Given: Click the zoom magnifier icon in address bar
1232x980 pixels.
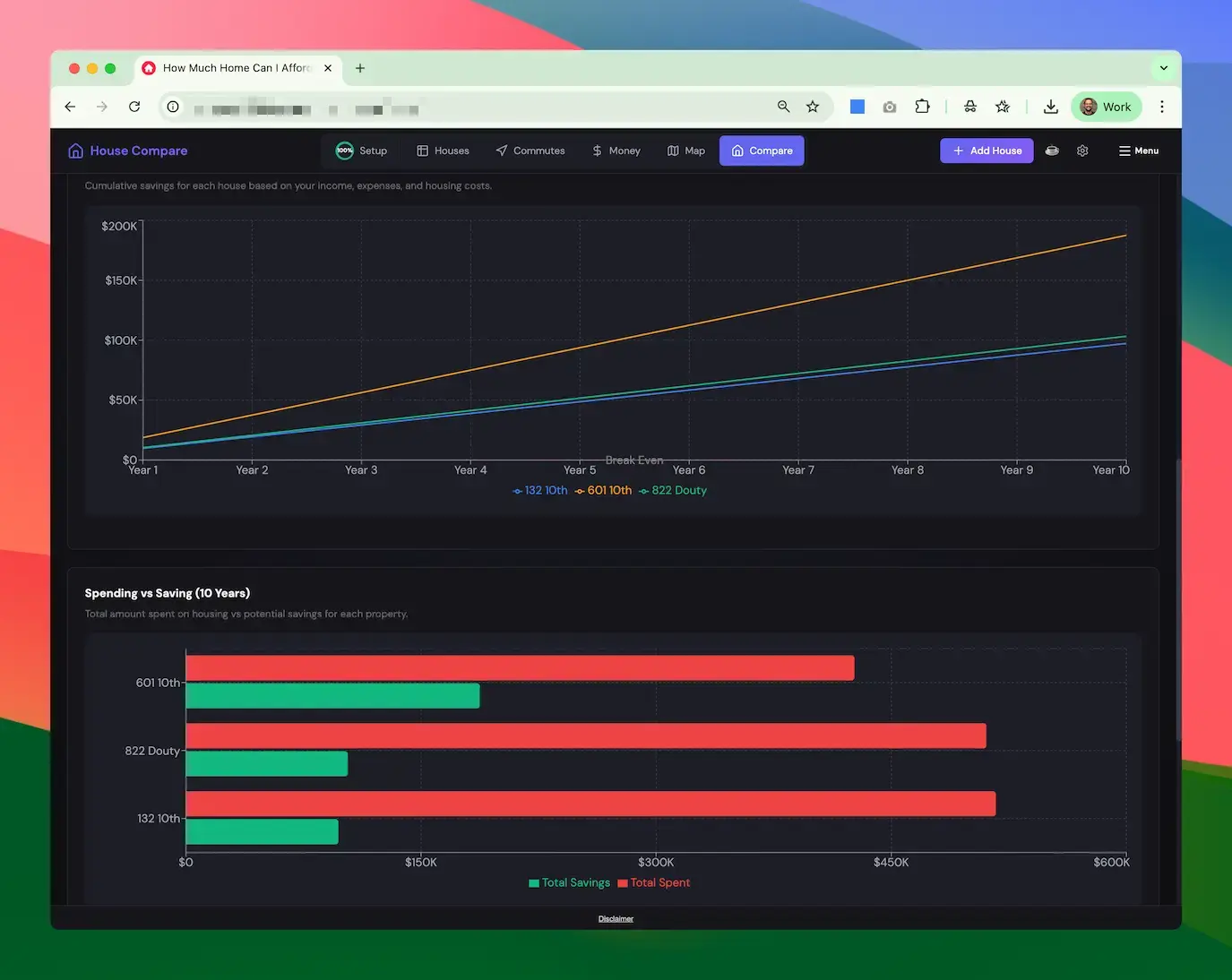Looking at the screenshot, I should (783, 107).
